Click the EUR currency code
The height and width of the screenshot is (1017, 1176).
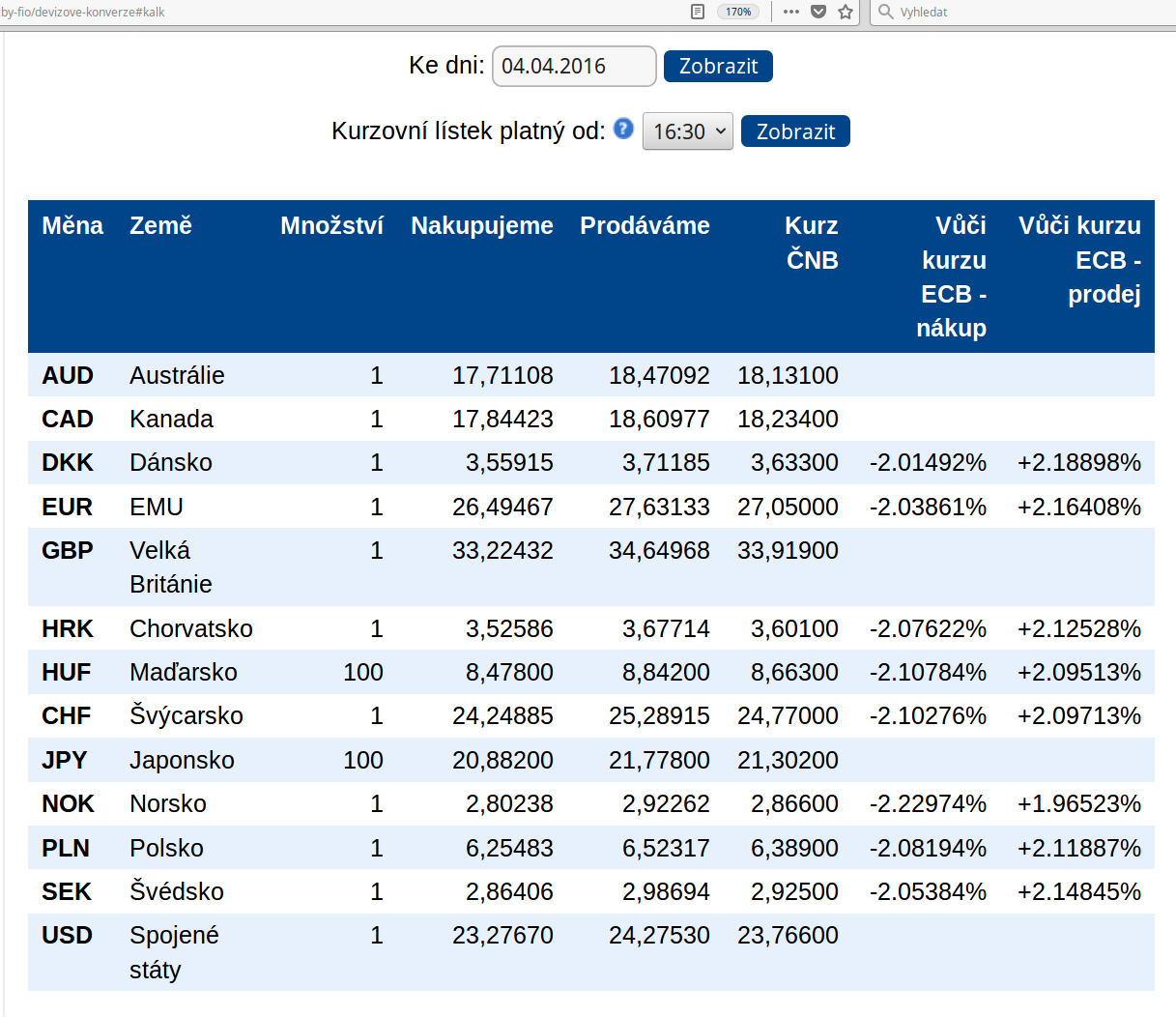coord(67,507)
